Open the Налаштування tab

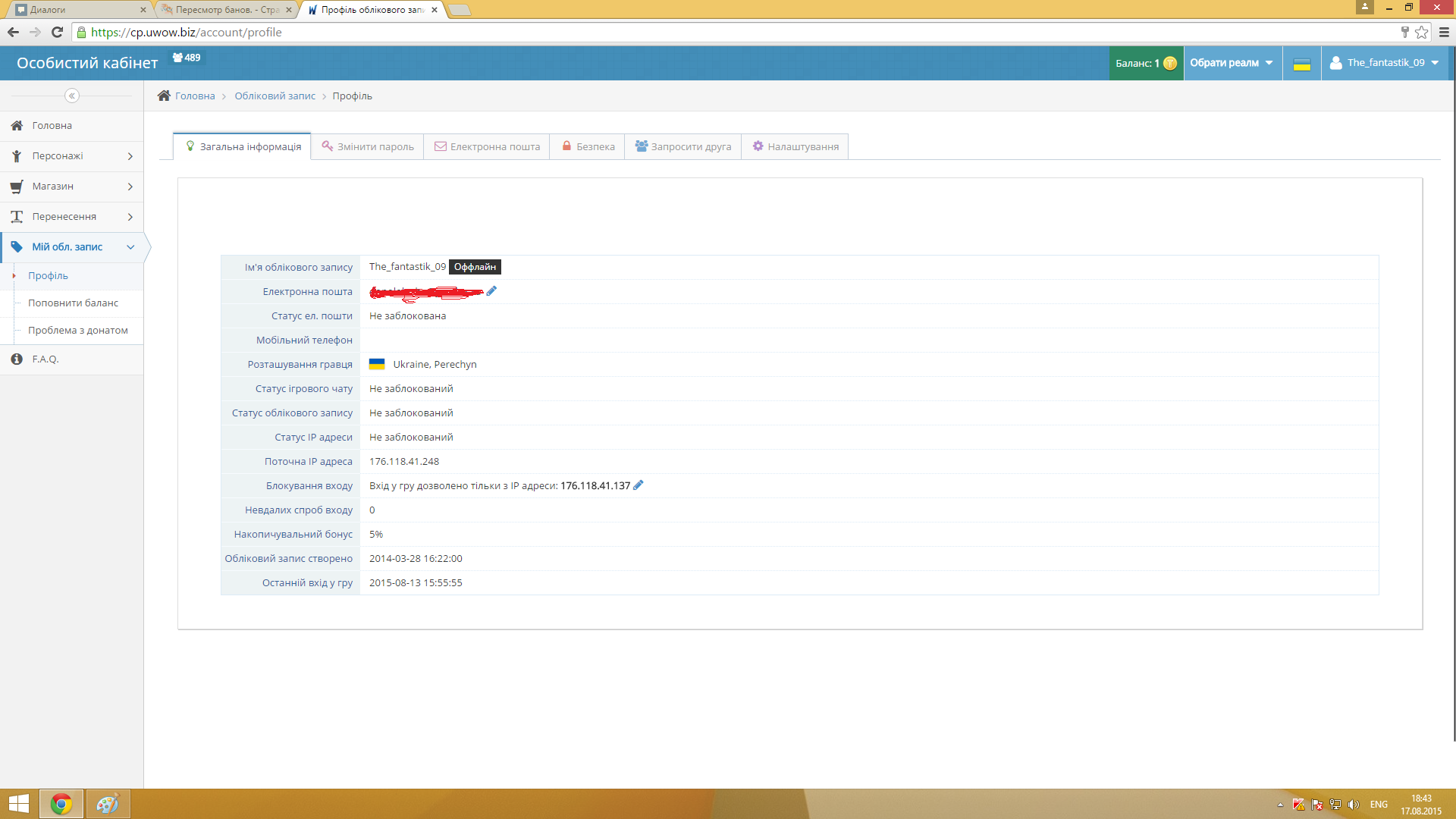click(795, 146)
